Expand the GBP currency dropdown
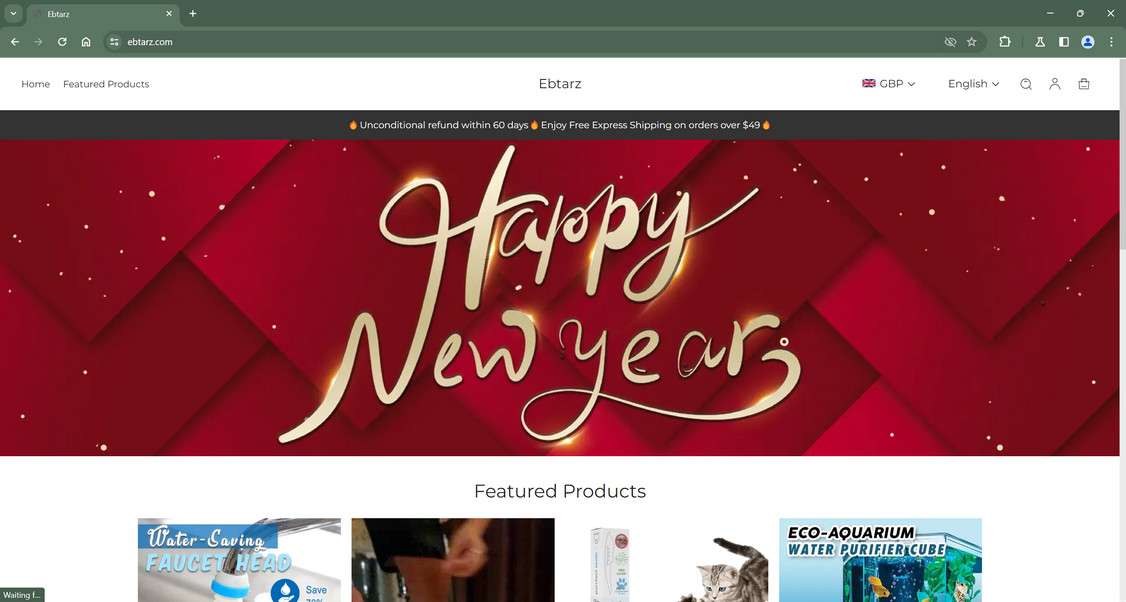 [x=888, y=84]
